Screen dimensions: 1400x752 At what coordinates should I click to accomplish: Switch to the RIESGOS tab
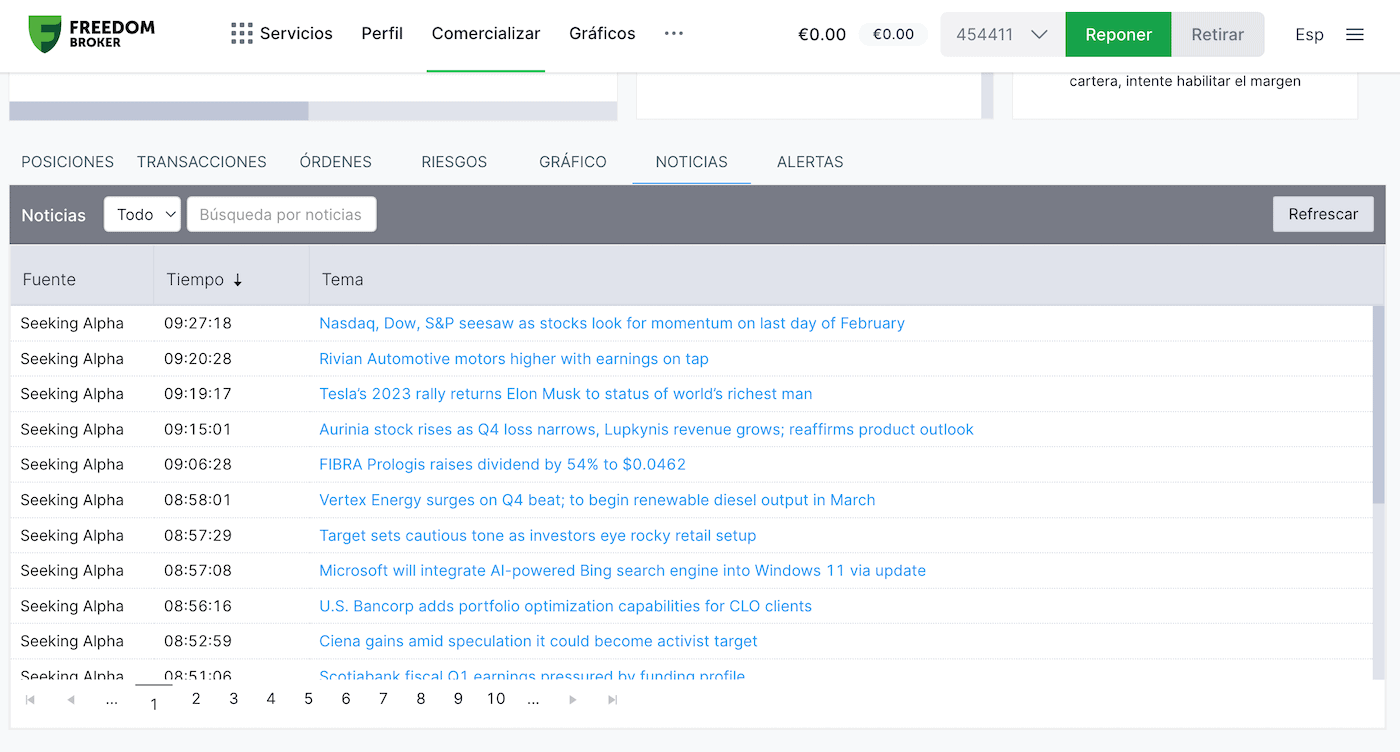(454, 161)
